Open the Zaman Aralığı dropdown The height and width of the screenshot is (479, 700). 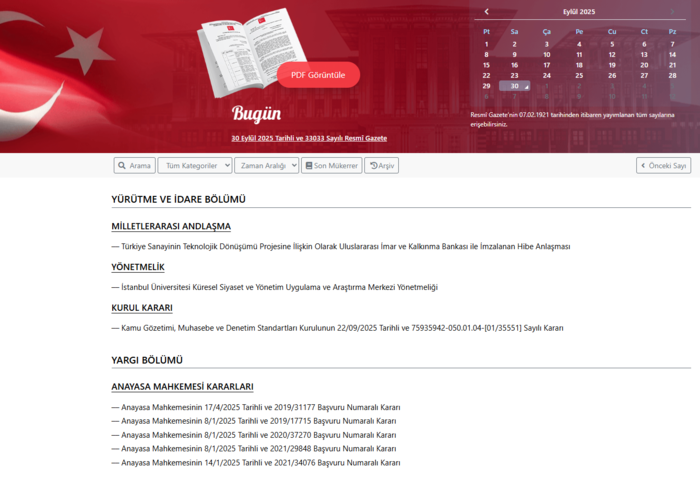(x=267, y=166)
